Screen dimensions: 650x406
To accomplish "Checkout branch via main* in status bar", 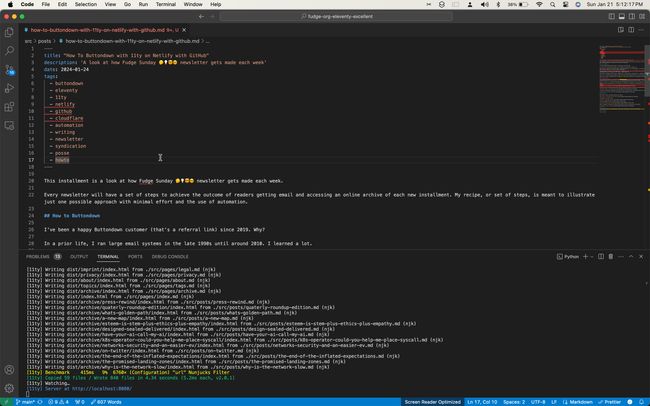I will (x=25, y=402).
